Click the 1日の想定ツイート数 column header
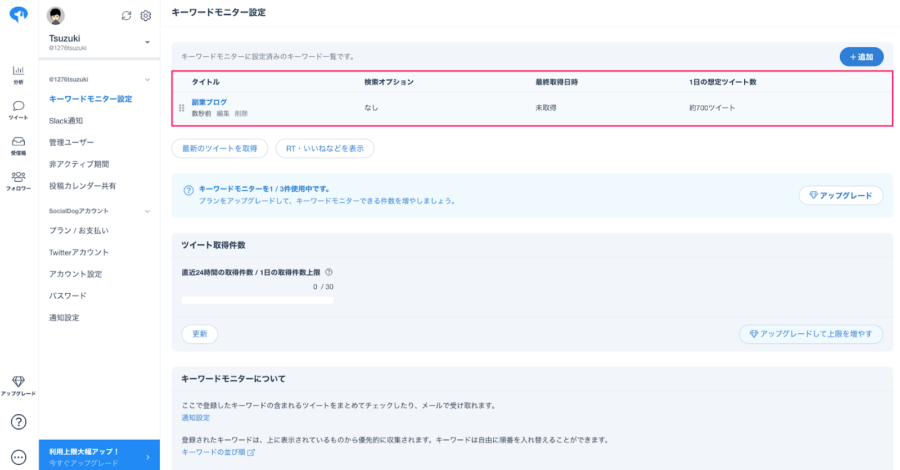This screenshot has width=900, height=470. [x=723, y=82]
